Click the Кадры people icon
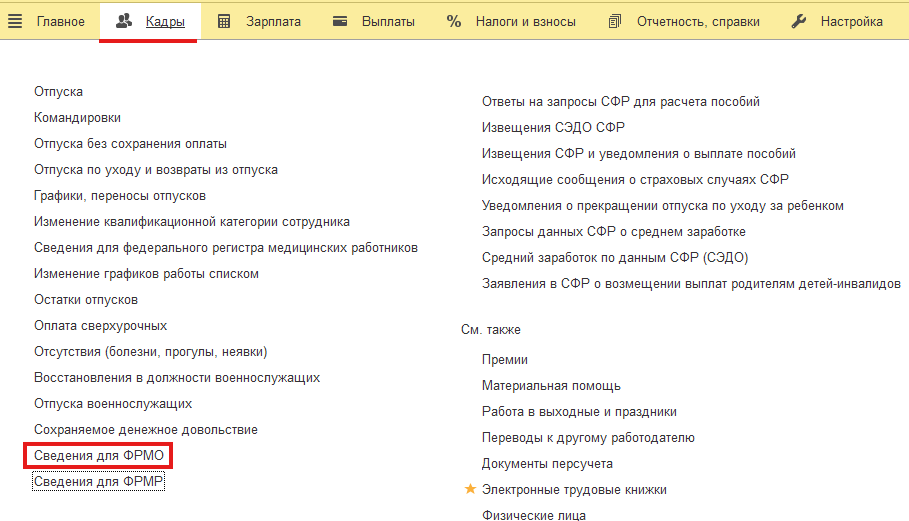This screenshot has width=909, height=521. coord(123,21)
